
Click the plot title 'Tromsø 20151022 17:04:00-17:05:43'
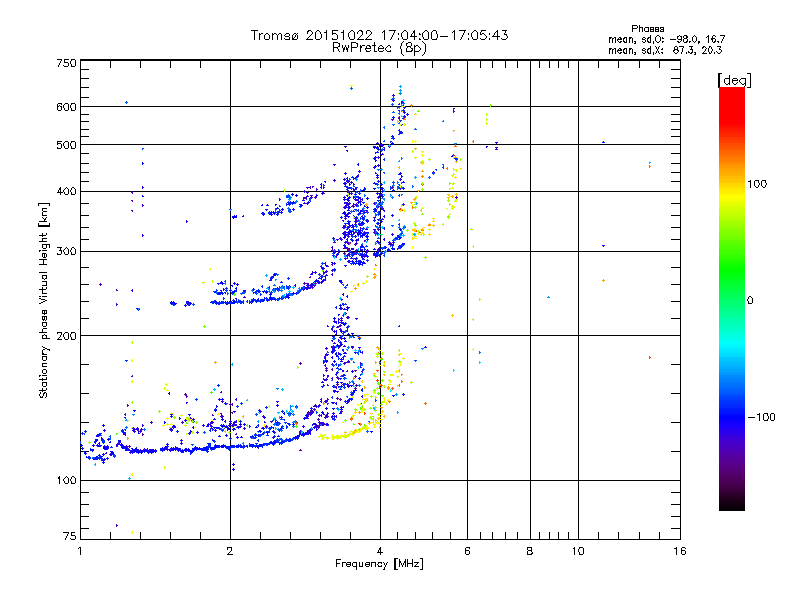[x=379, y=35]
